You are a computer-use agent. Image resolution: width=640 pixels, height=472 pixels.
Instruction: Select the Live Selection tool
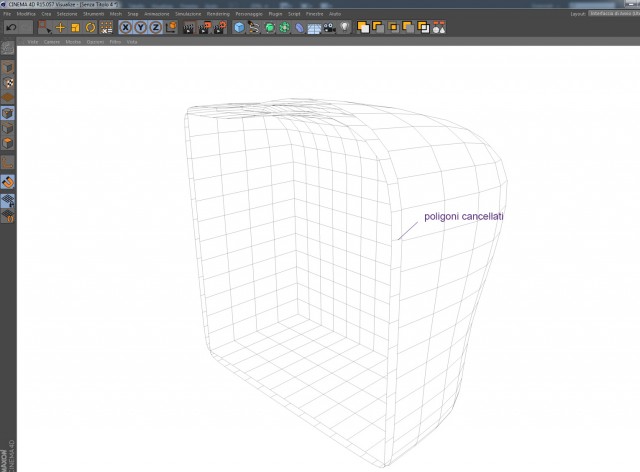[x=44, y=27]
